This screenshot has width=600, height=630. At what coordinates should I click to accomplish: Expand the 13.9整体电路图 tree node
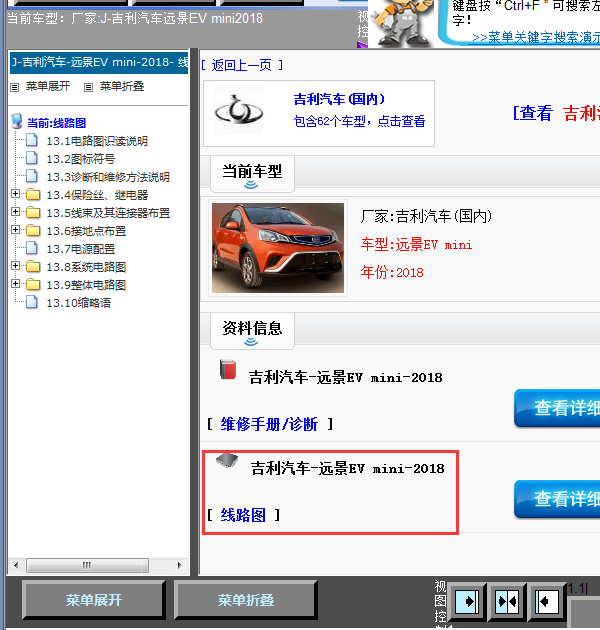point(16,284)
